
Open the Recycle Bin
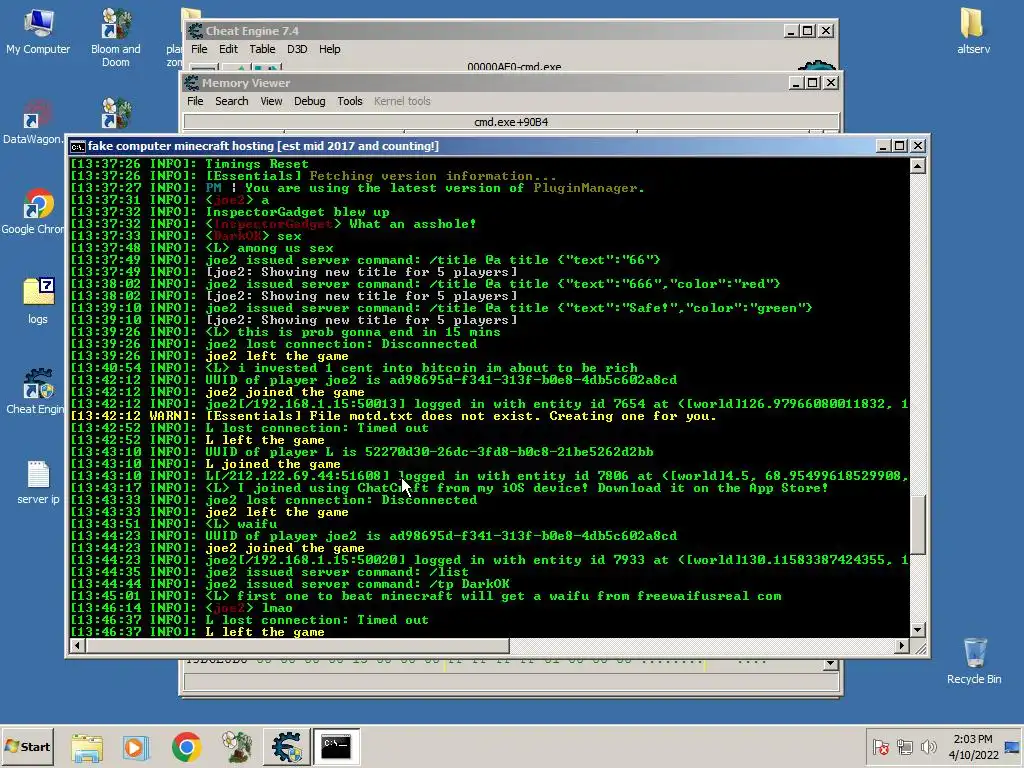(974, 660)
